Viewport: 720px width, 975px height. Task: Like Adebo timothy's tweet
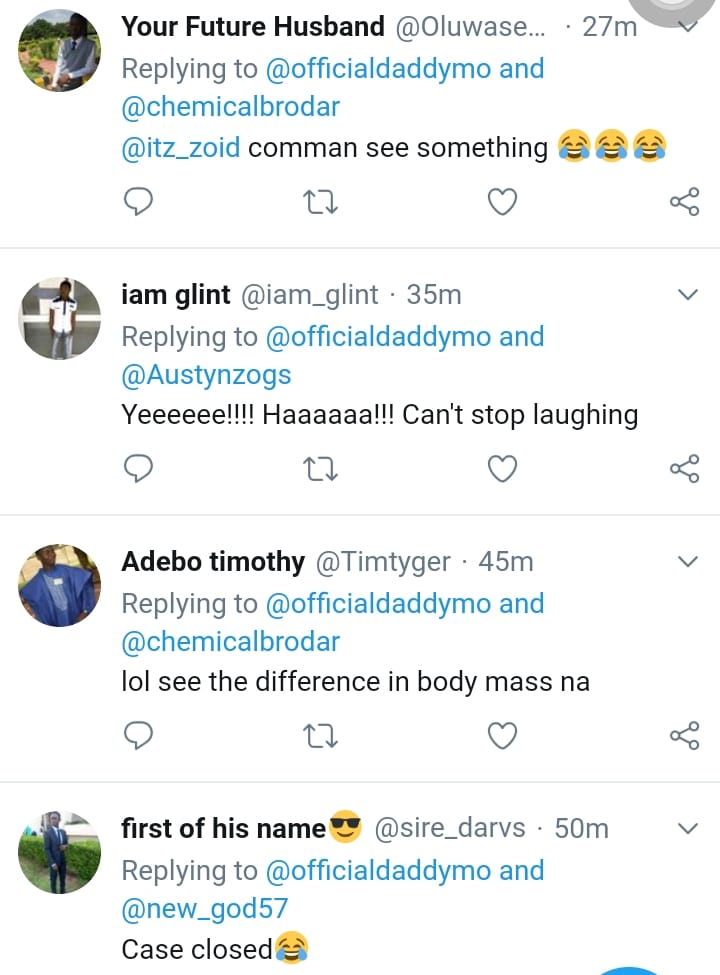502,736
